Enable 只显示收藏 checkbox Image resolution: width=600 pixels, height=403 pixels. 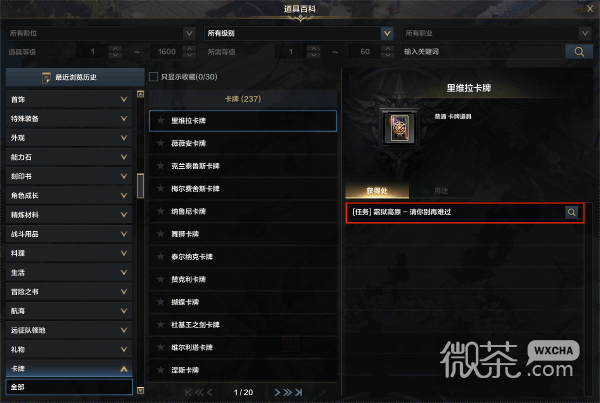click(x=153, y=77)
